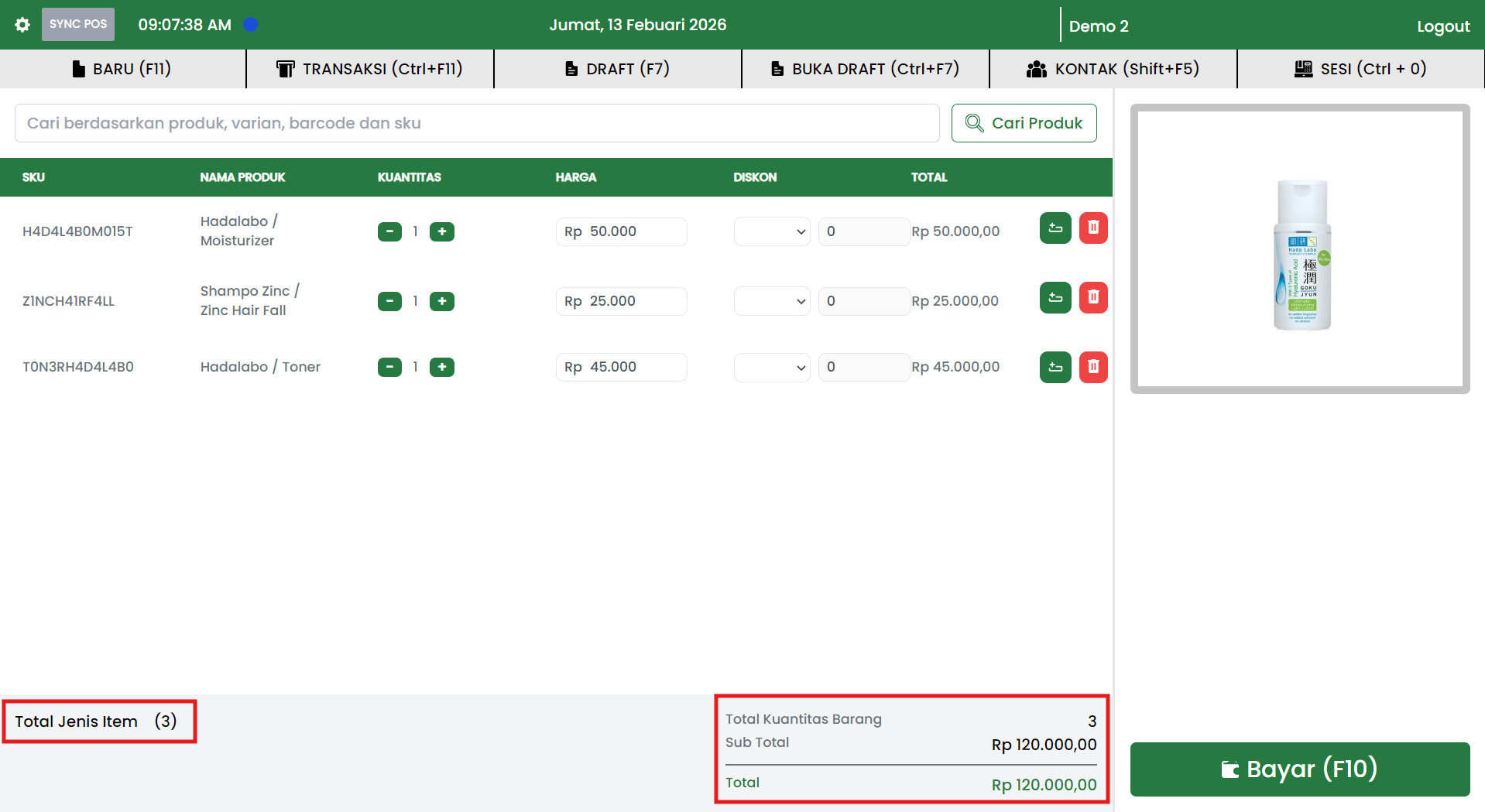Image resolution: width=1485 pixels, height=812 pixels.
Task: Open the TRANSAKSI menu tab
Action: [x=369, y=69]
